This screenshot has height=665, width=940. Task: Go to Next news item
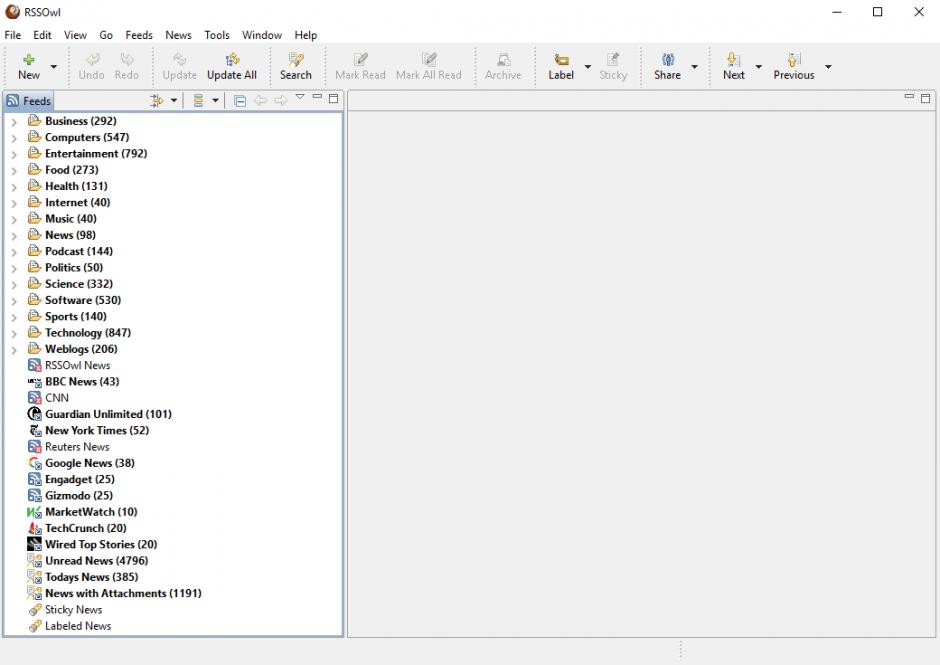tap(734, 67)
